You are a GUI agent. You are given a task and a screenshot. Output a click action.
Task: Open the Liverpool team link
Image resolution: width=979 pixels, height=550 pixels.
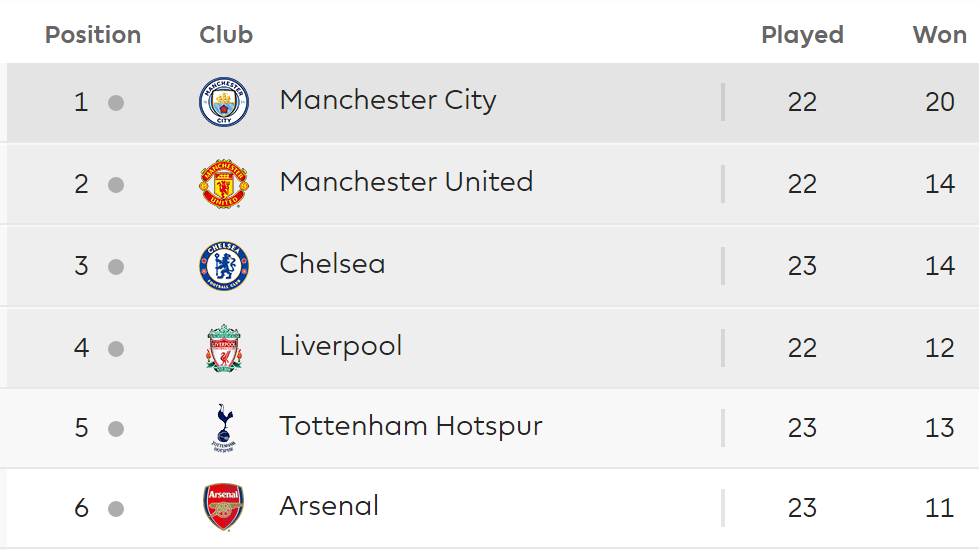[341, 346]
